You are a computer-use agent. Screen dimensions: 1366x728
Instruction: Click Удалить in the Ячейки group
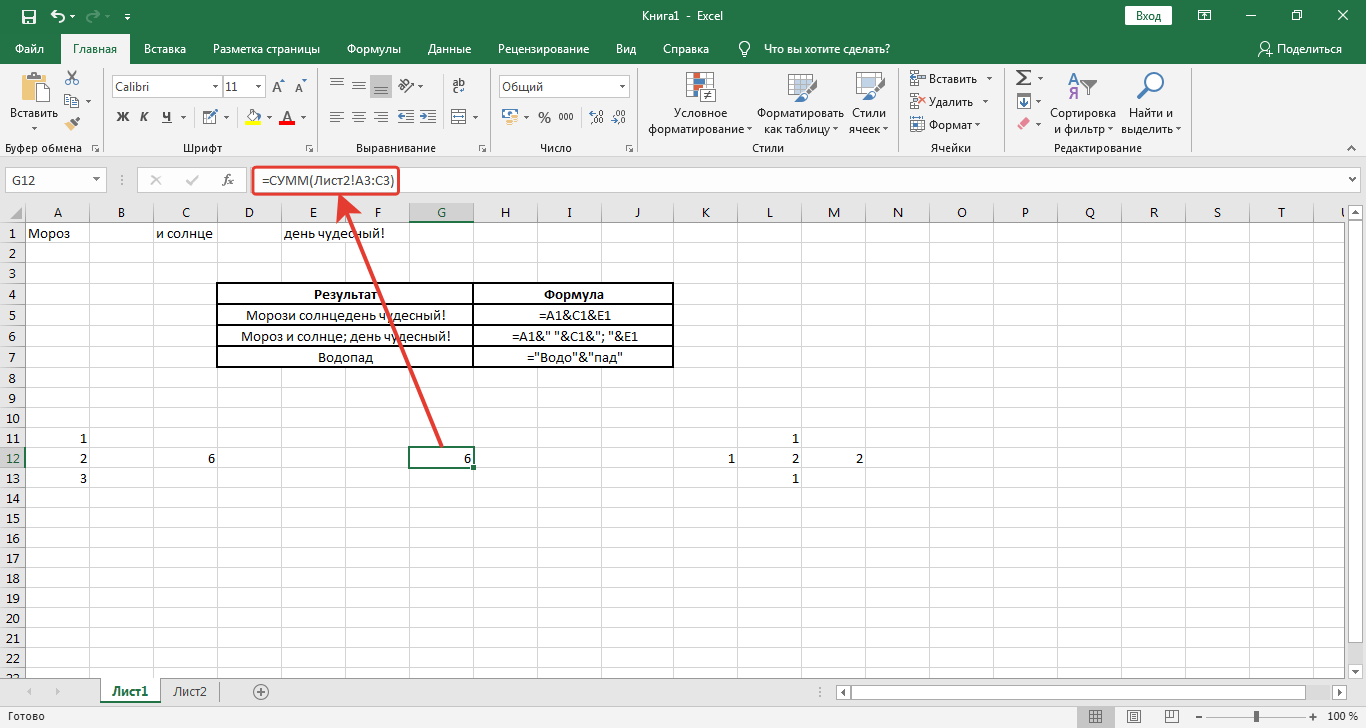[x=950, y=101]
